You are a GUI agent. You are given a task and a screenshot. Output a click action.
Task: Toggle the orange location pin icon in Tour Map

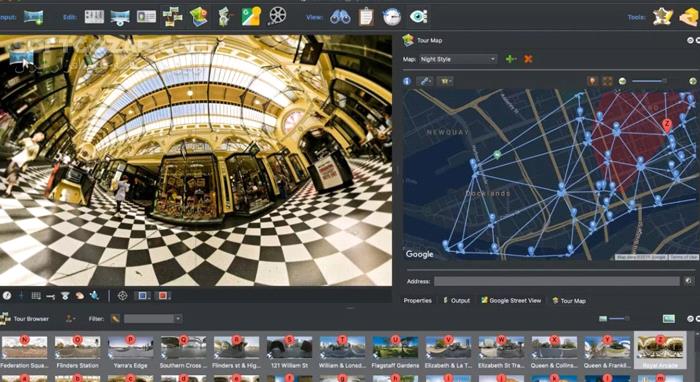(592, 81)
